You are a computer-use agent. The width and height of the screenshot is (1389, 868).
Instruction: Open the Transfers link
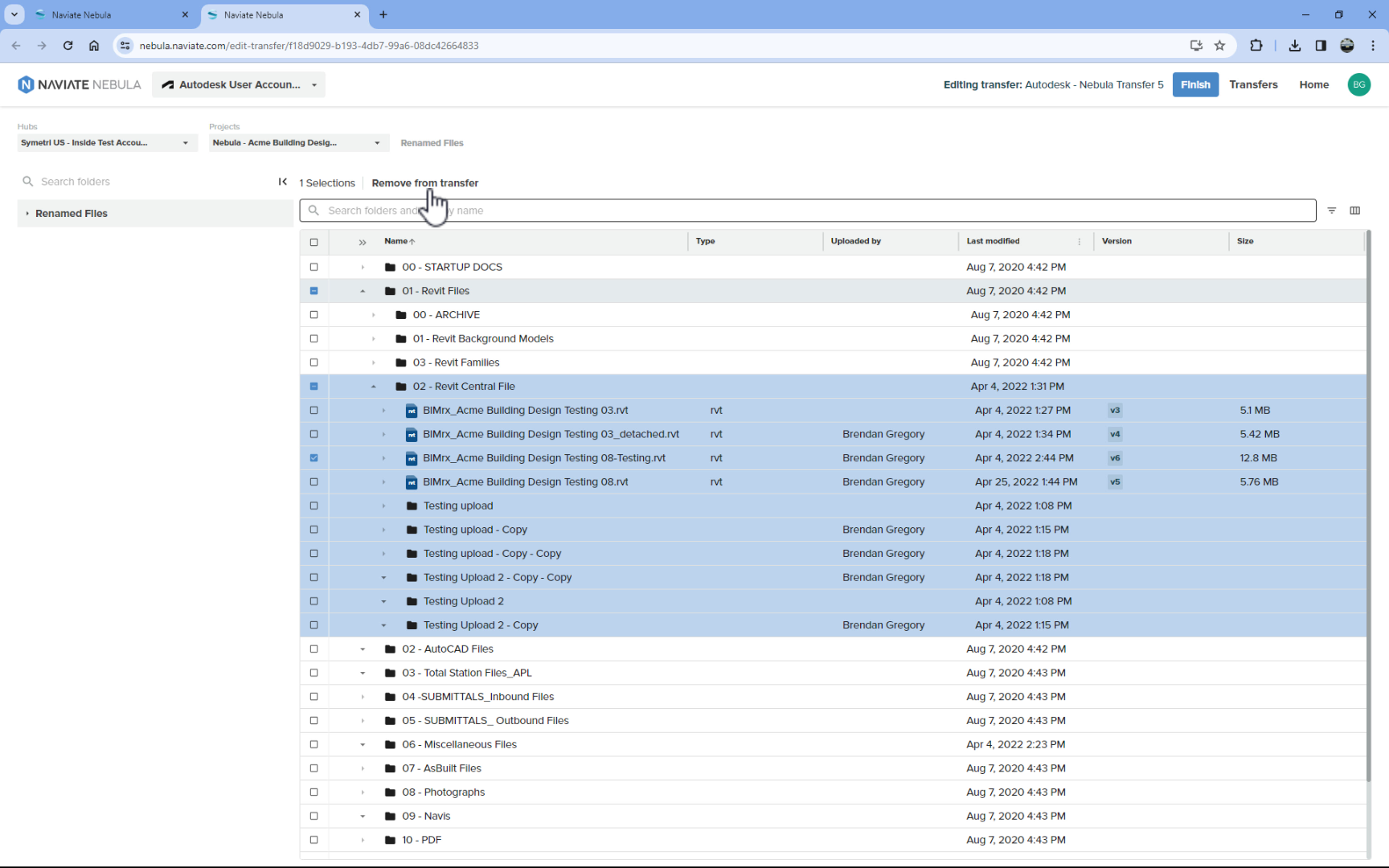1253,84
